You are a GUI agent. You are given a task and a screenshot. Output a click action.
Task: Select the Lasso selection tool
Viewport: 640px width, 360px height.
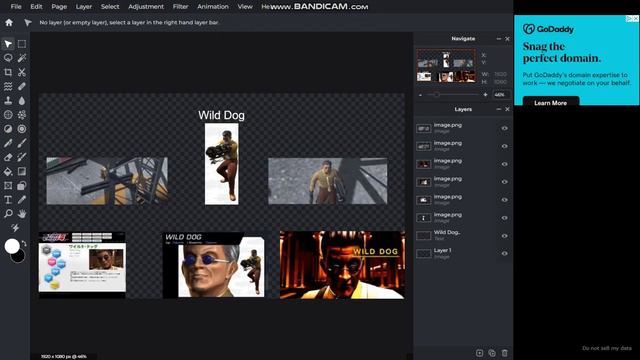[8, 58]
